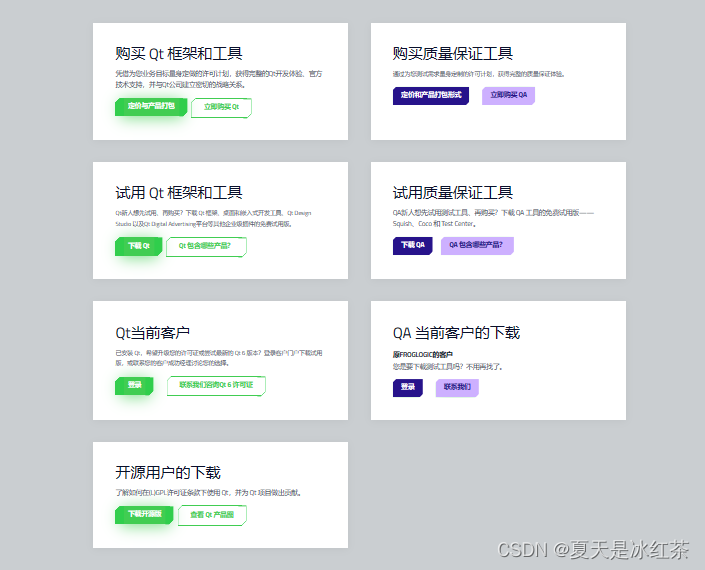Select the heading 开源用户的下载
This screenshot has height=570, width=705.
[168, 473]
